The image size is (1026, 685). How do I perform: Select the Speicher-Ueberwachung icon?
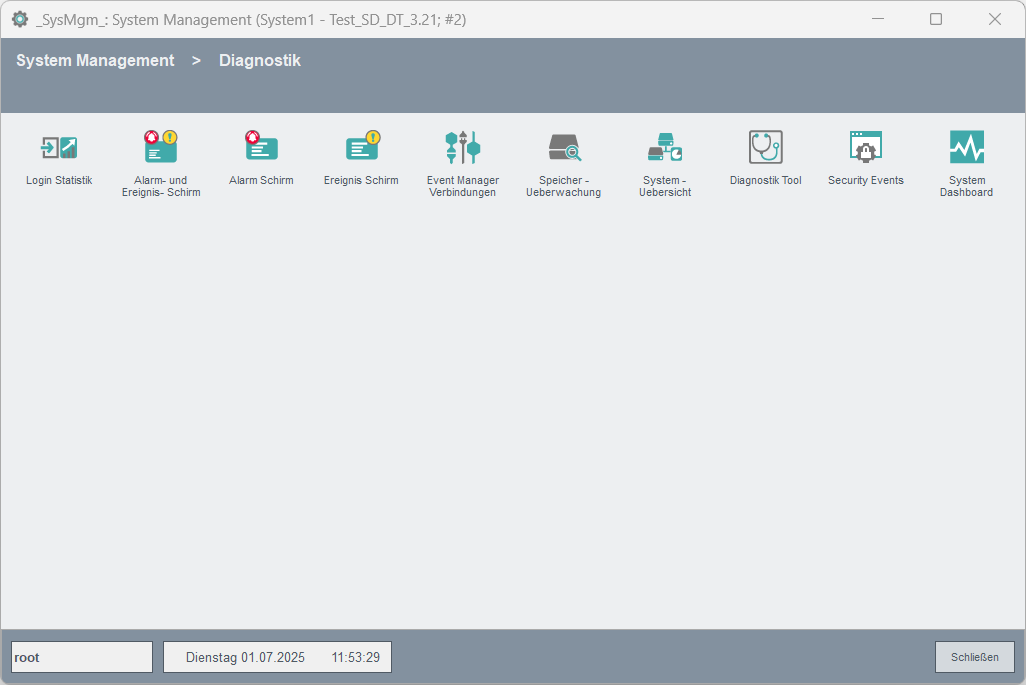(x=564, y=148)
